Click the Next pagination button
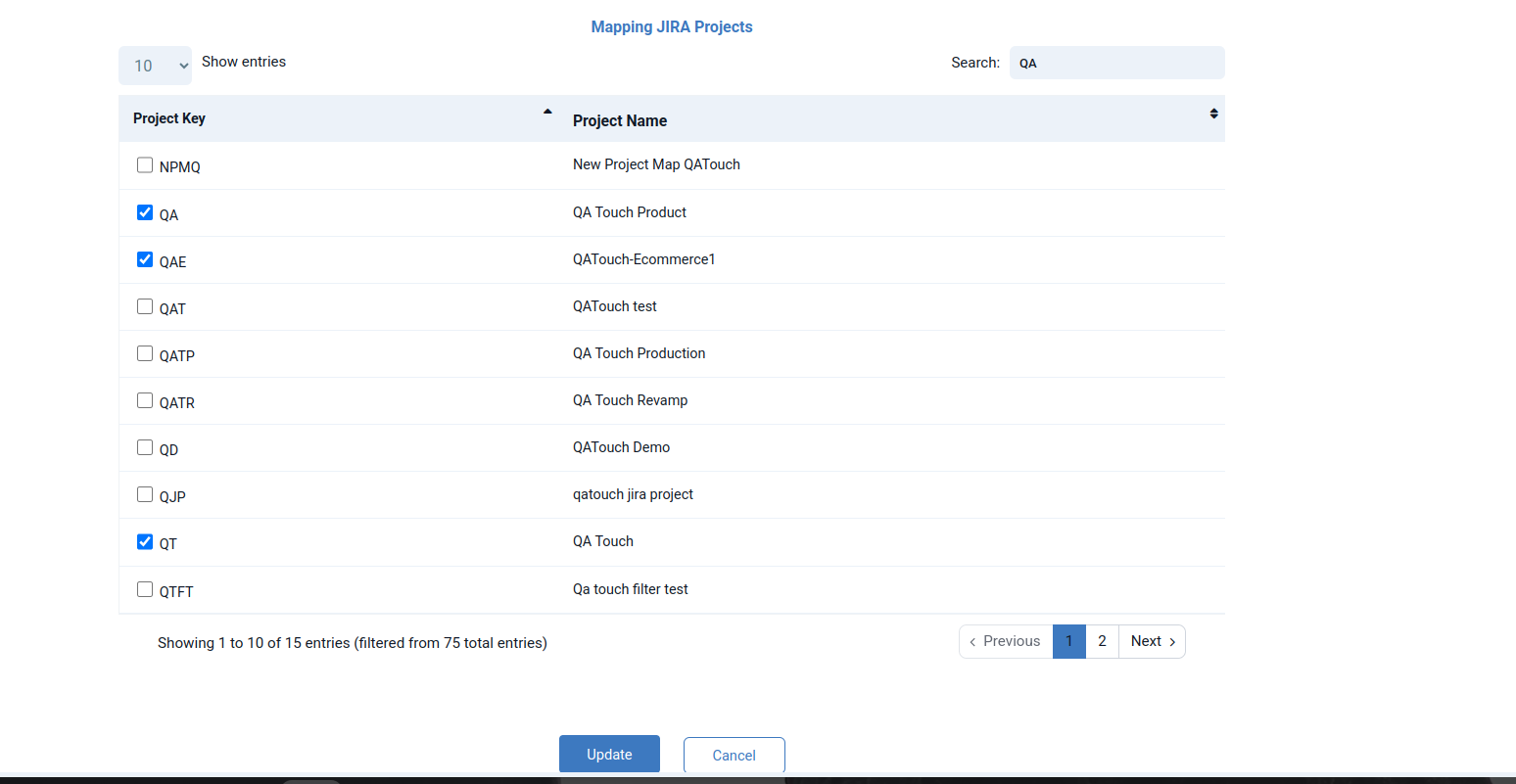Image resolution: width=1516 pixels, height=784 pixels. click(1152, 641)
